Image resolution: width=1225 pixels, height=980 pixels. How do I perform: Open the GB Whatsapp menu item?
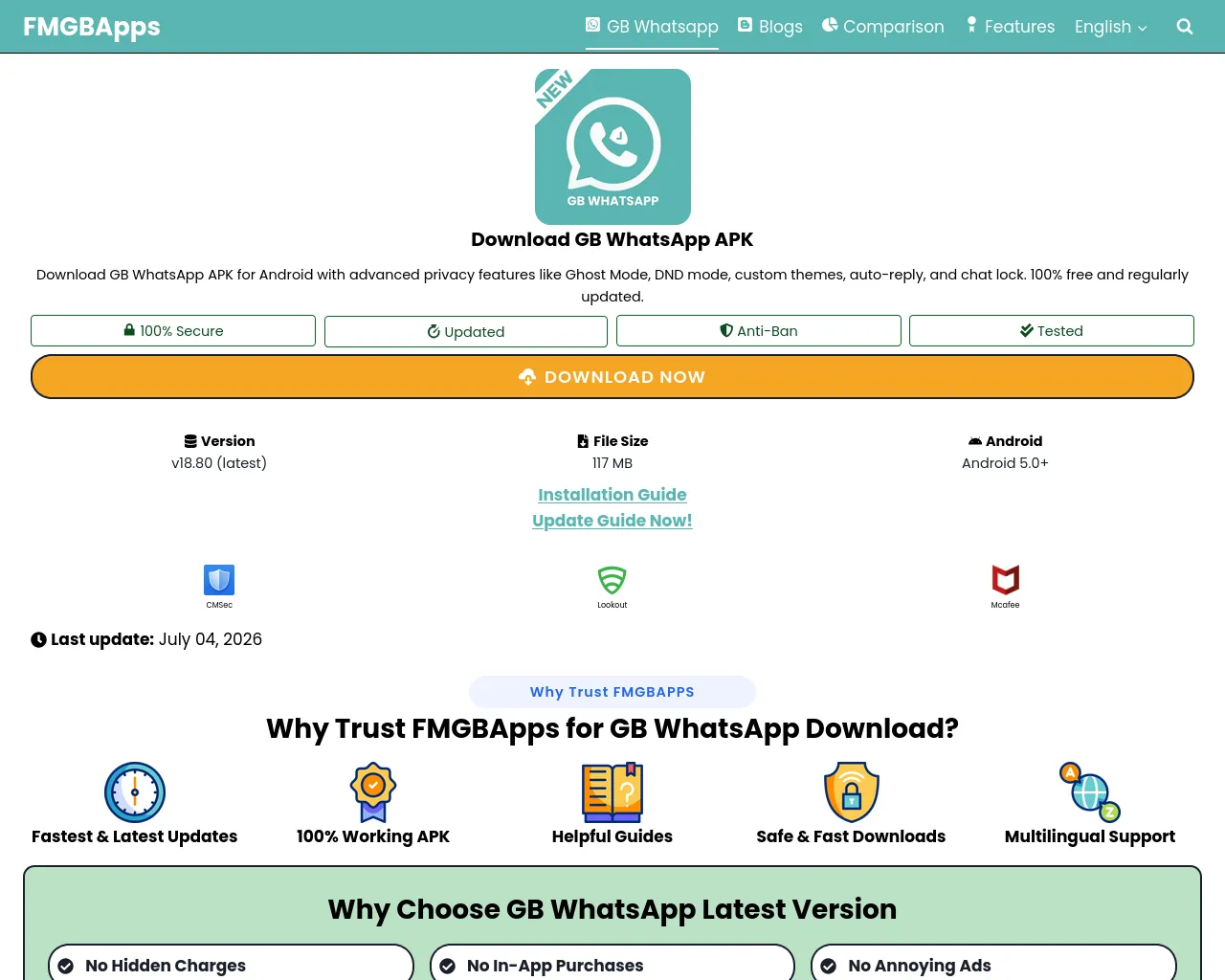coord(652,27)
